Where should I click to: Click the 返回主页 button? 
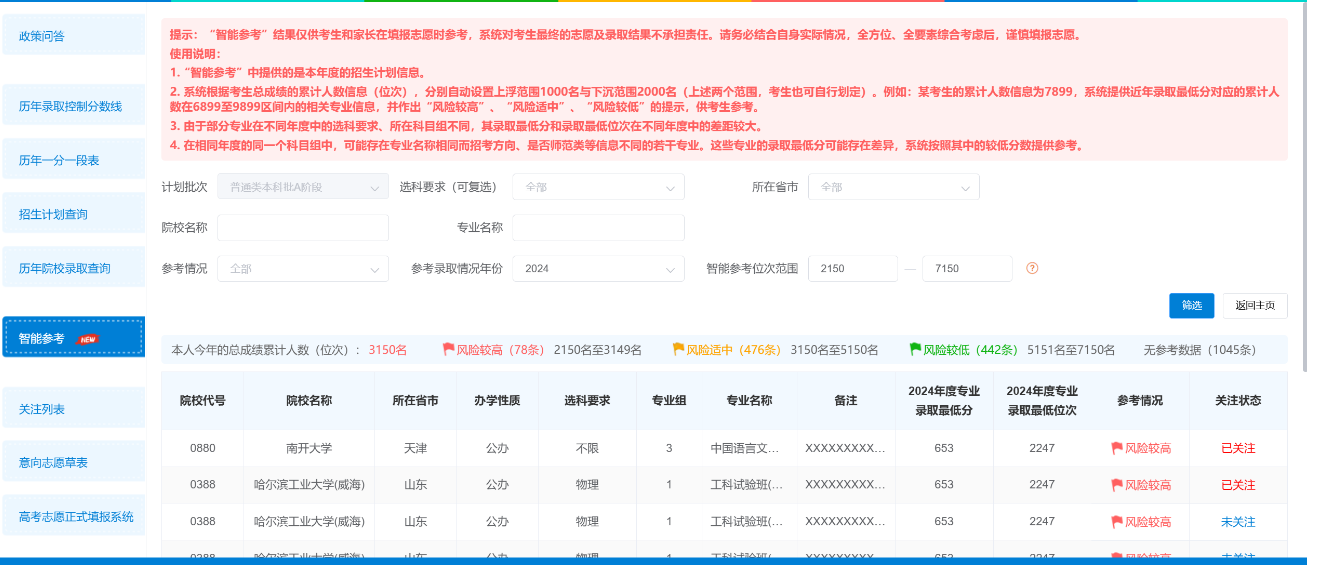tap(1255, 305)
